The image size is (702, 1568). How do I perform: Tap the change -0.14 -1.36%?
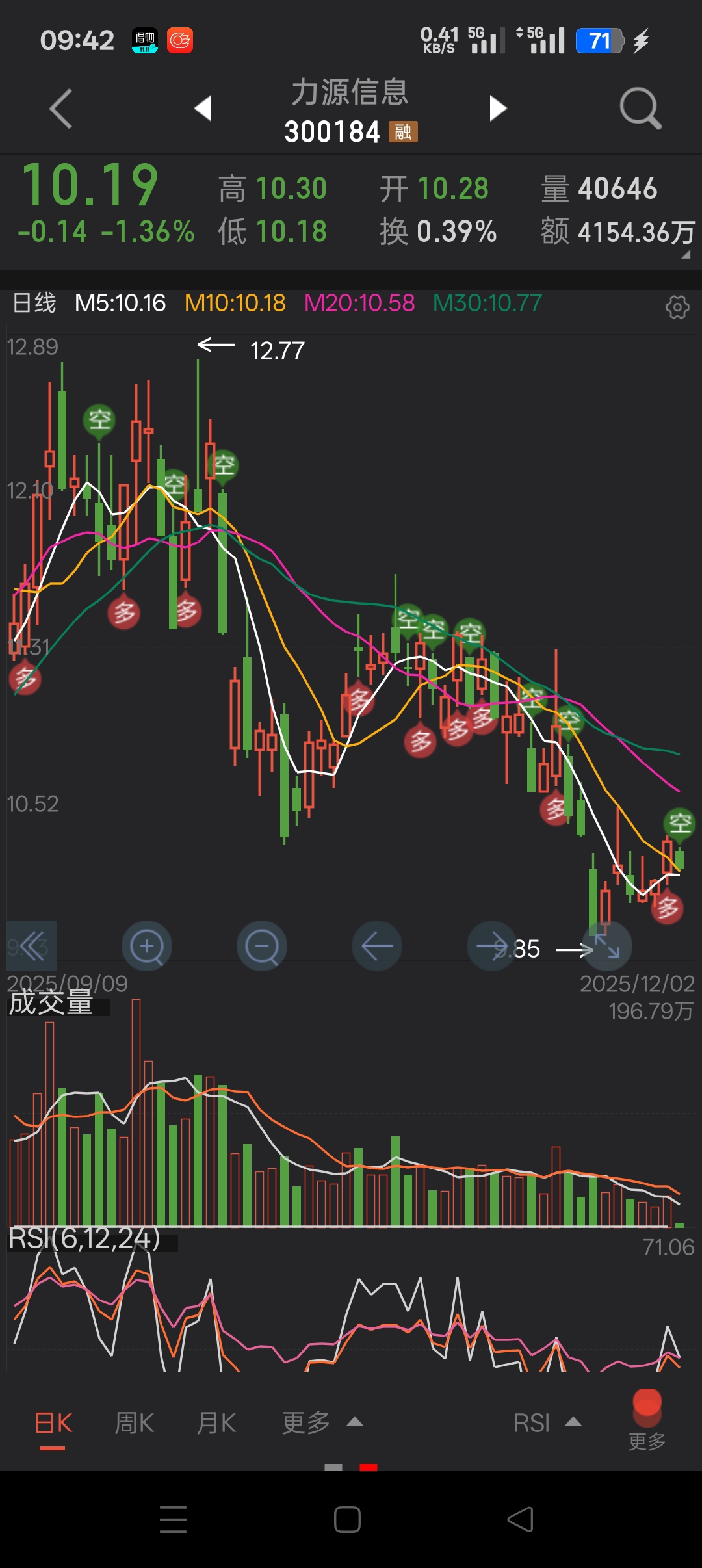point(106,231)
